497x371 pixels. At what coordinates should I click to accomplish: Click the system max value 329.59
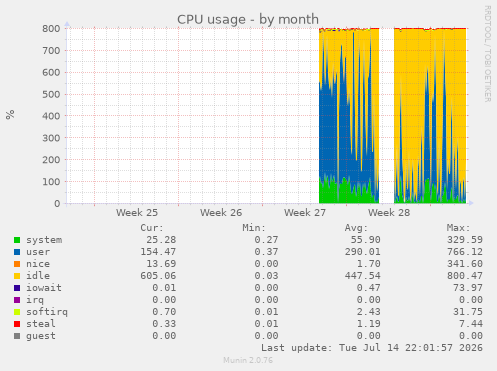pyautogui.click(x=465, y=240)
